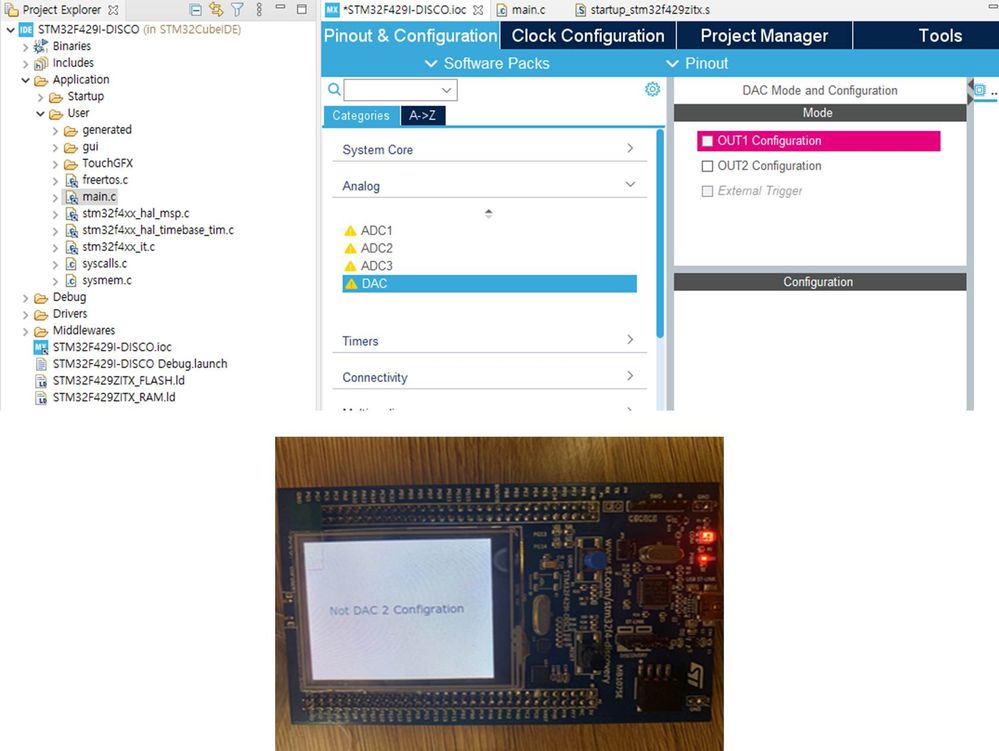
Task: Expand the Startup folder
Action: pos(41,97)
